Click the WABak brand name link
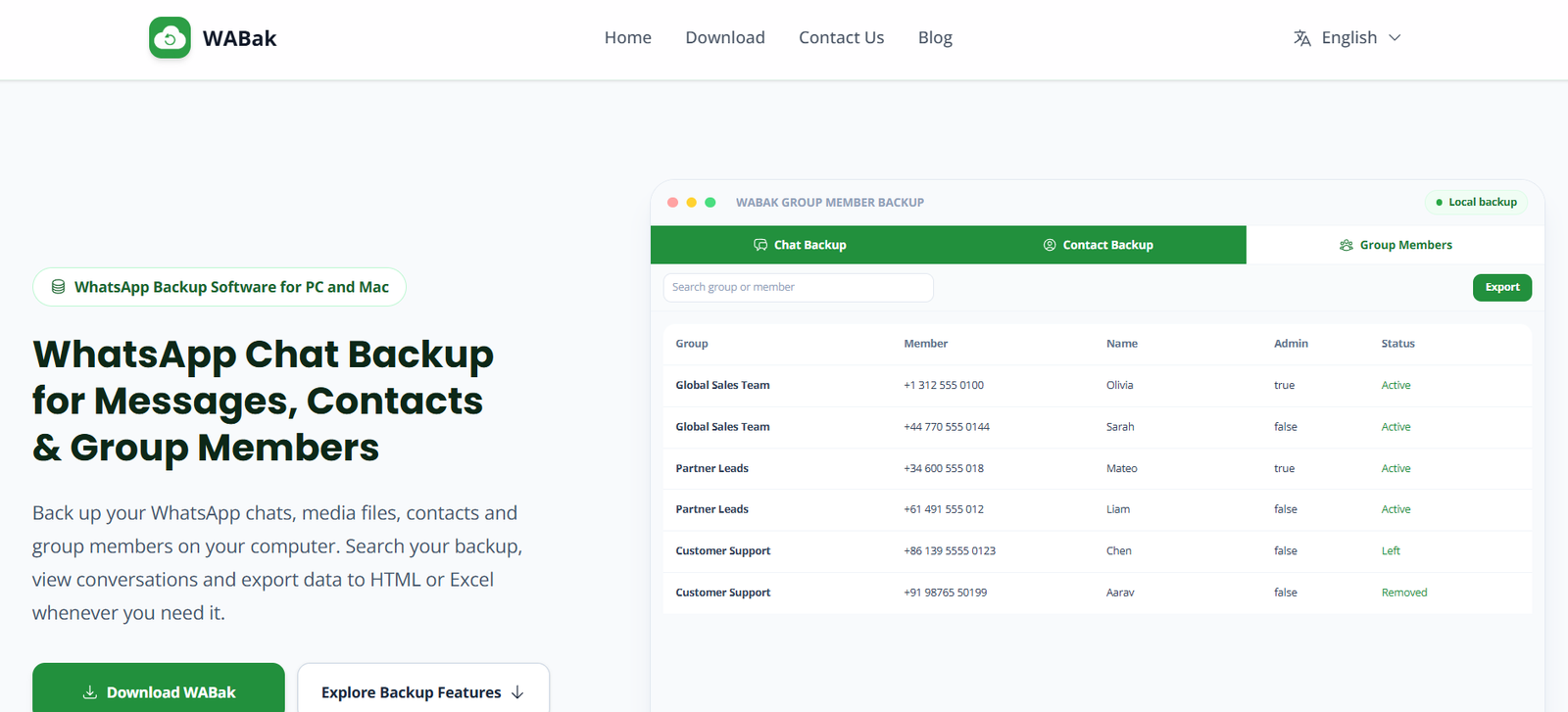This screenshot has width=1568, height=712. click(x=239, y=38)
